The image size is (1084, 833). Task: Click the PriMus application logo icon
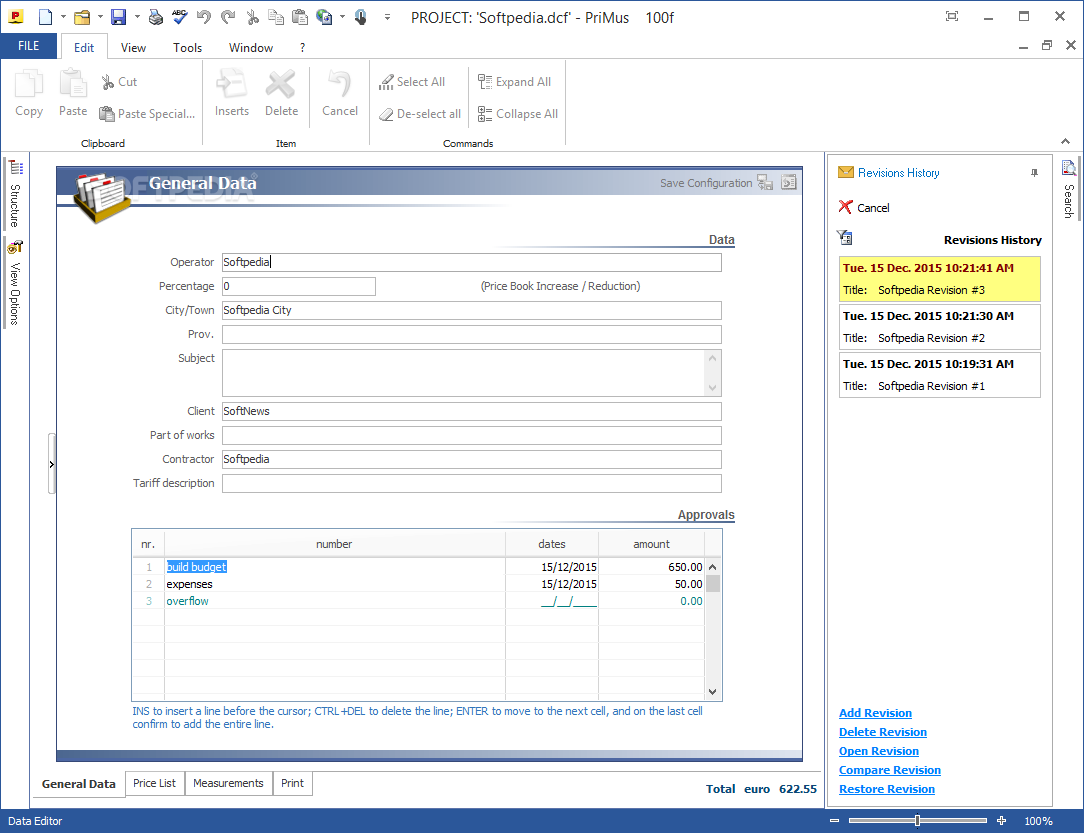pos(15,17)
